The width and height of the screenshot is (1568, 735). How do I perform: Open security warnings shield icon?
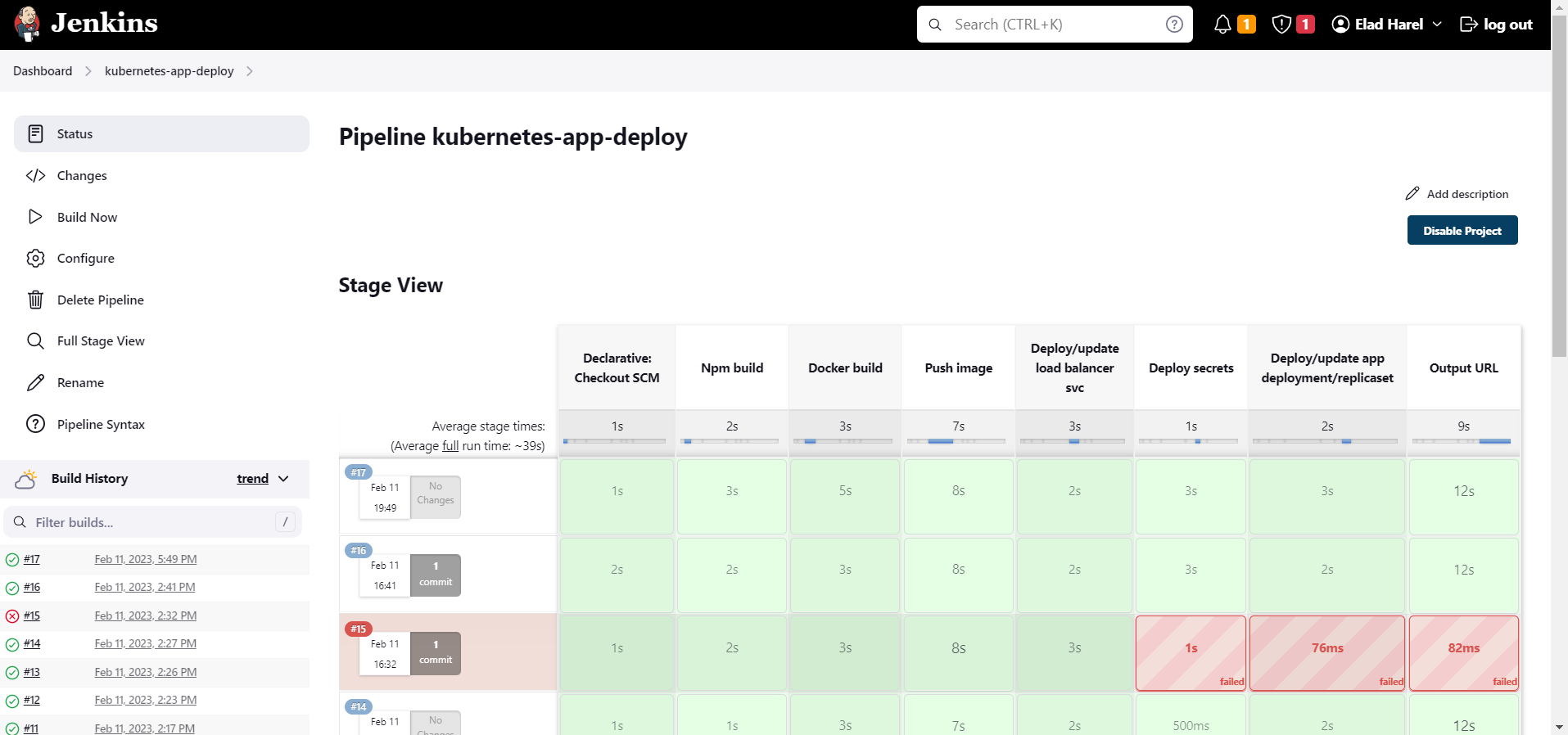1281,25
